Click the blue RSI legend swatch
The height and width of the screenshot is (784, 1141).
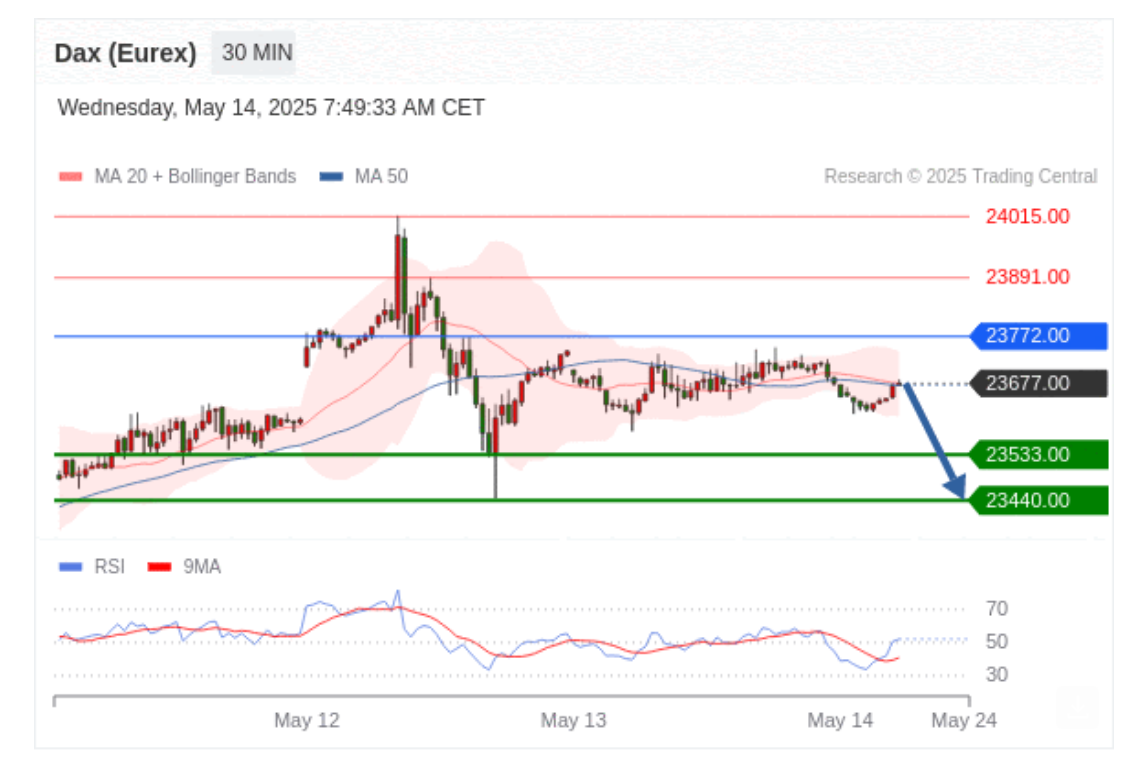(71, 566)
